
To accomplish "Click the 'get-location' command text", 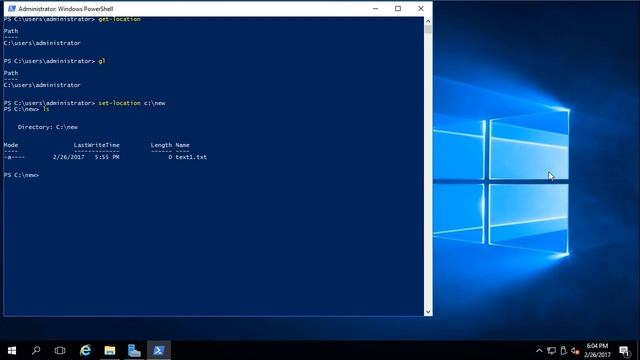I will 119,19.
